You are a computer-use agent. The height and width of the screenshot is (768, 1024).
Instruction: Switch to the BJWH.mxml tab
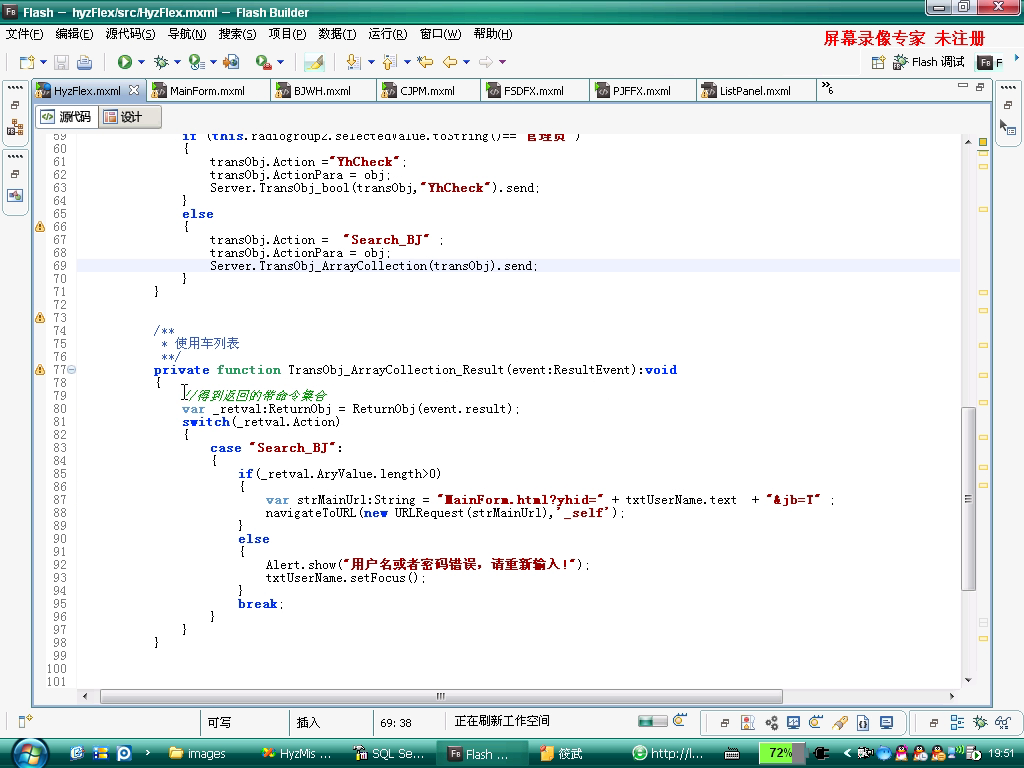coord(322,91)
